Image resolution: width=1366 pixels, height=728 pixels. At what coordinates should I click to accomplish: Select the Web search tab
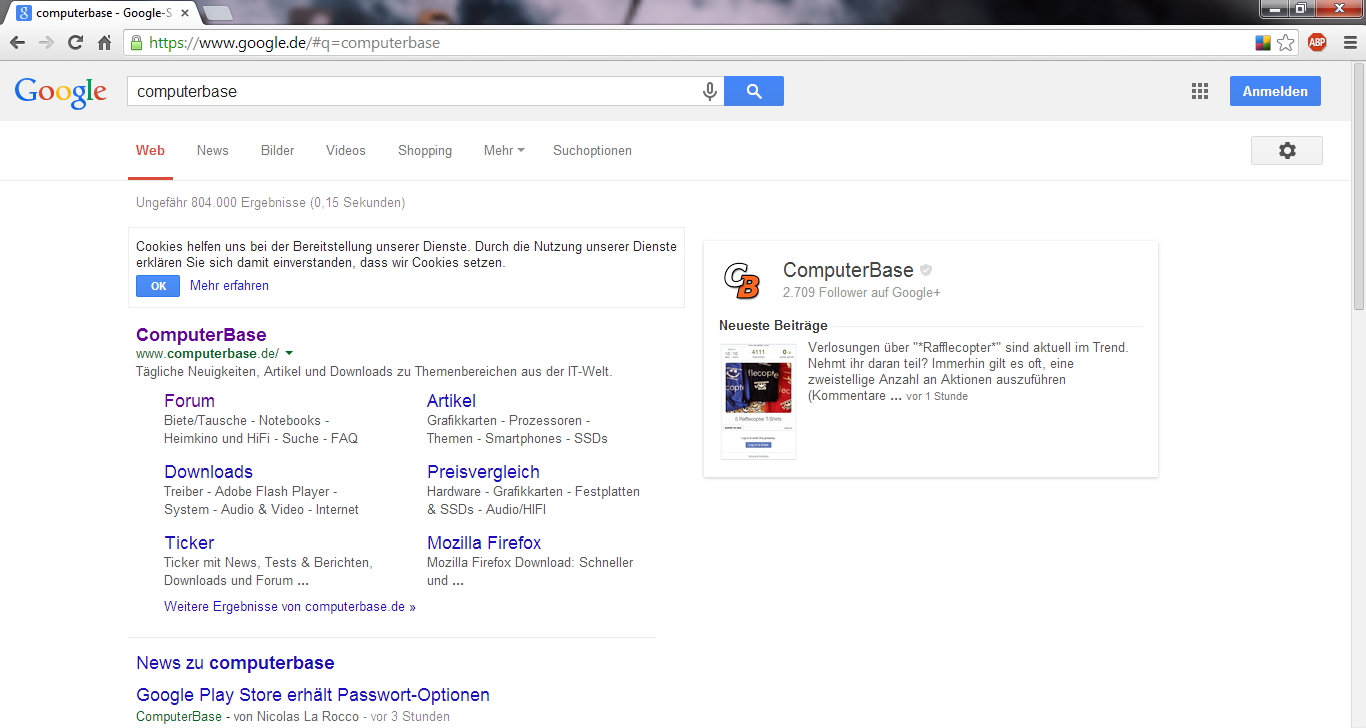[x=150, y=151]
